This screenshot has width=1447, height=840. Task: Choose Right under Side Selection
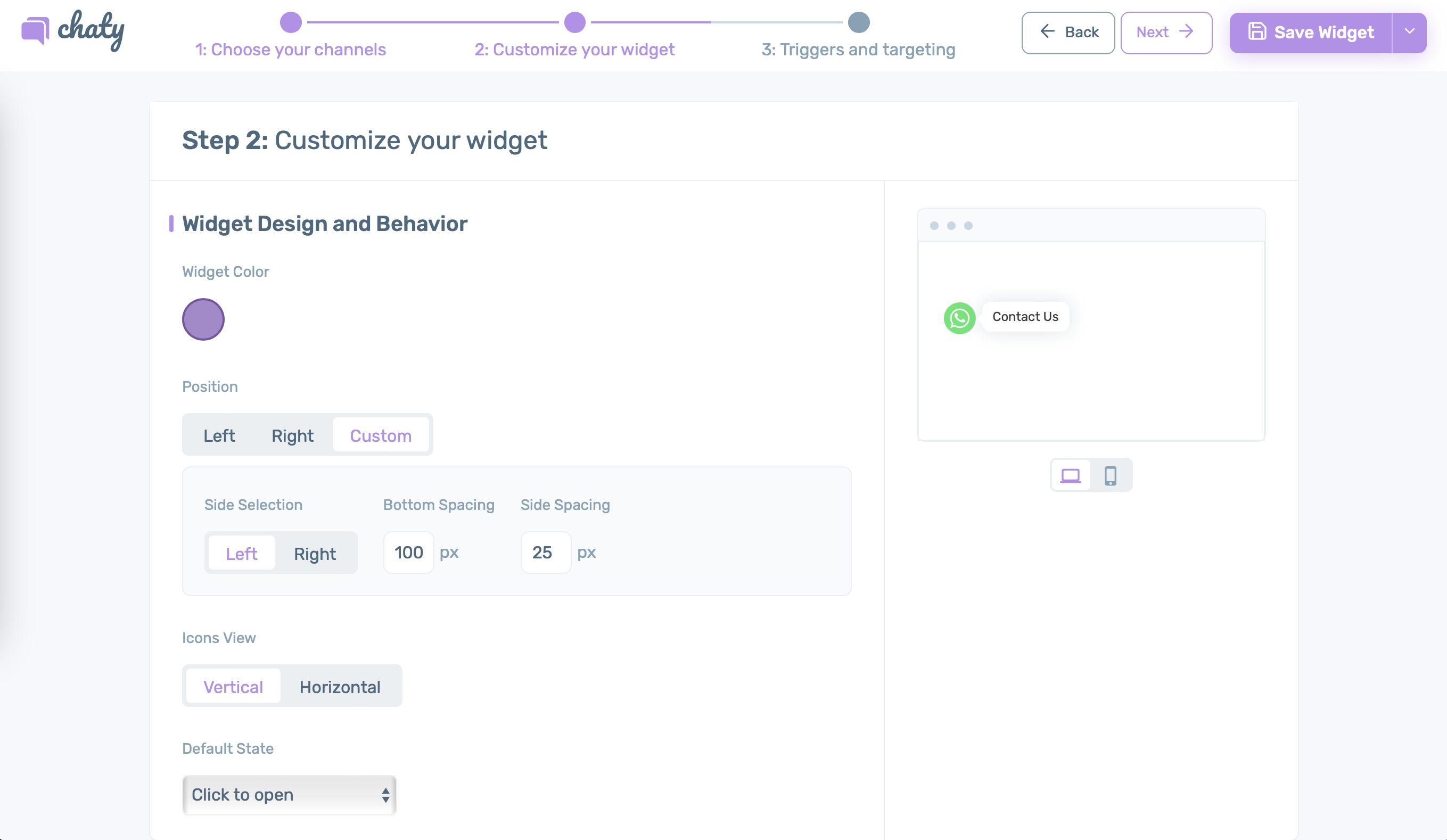point(315,553)
